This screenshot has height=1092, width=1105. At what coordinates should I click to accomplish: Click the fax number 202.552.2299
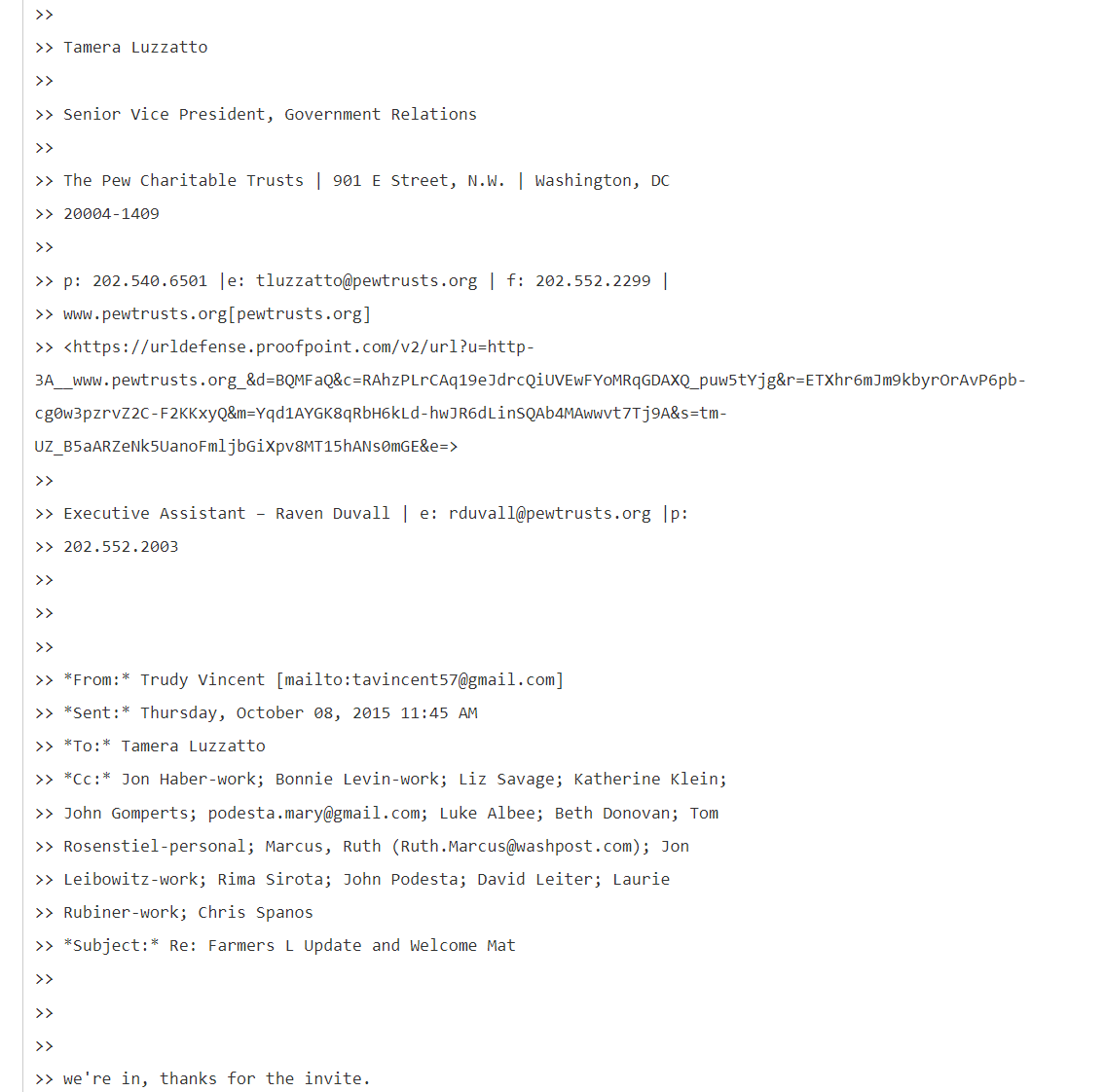(593, 281)
